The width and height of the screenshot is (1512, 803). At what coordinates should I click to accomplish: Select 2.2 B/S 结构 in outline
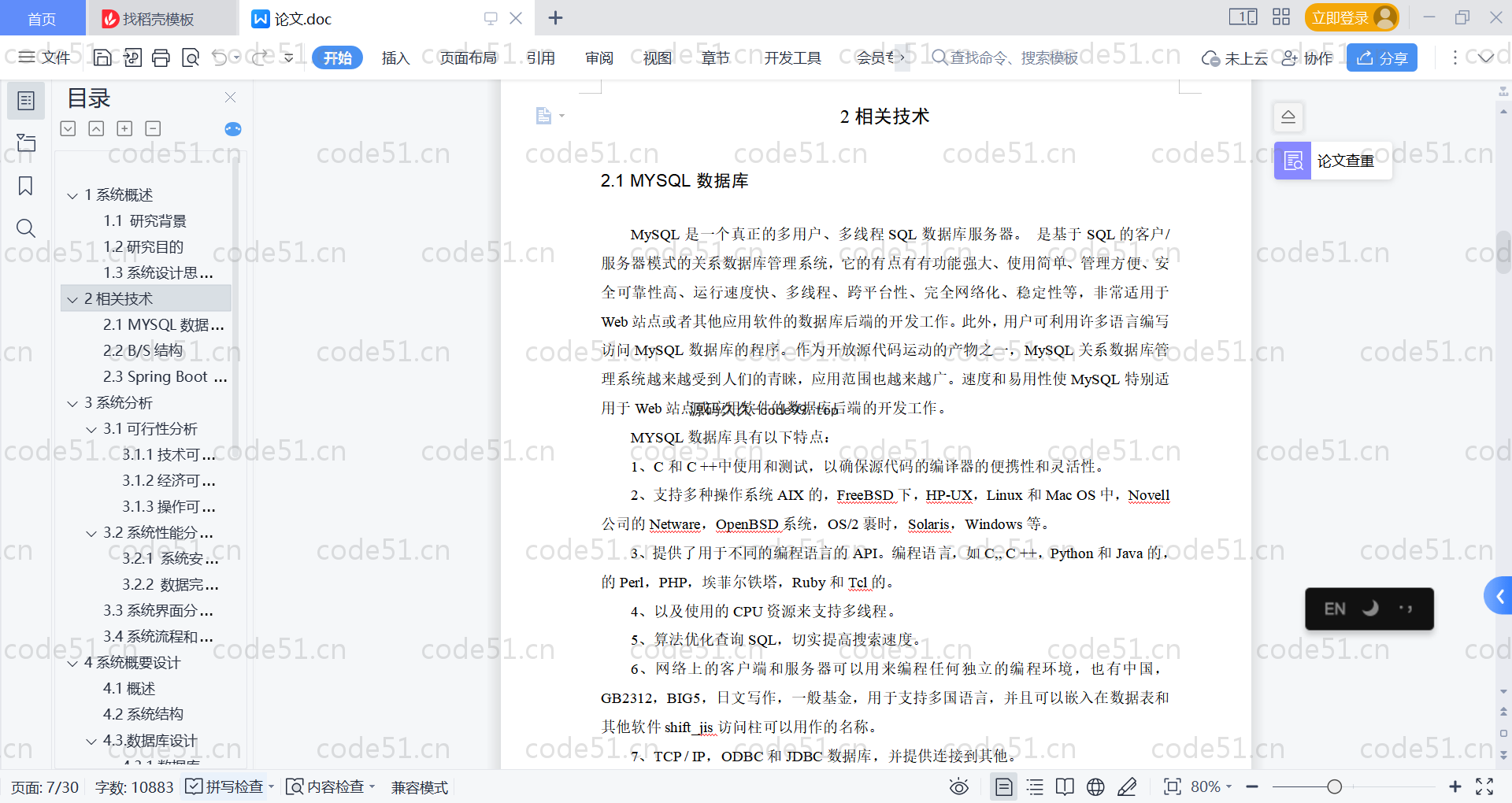tap(143, 351)
